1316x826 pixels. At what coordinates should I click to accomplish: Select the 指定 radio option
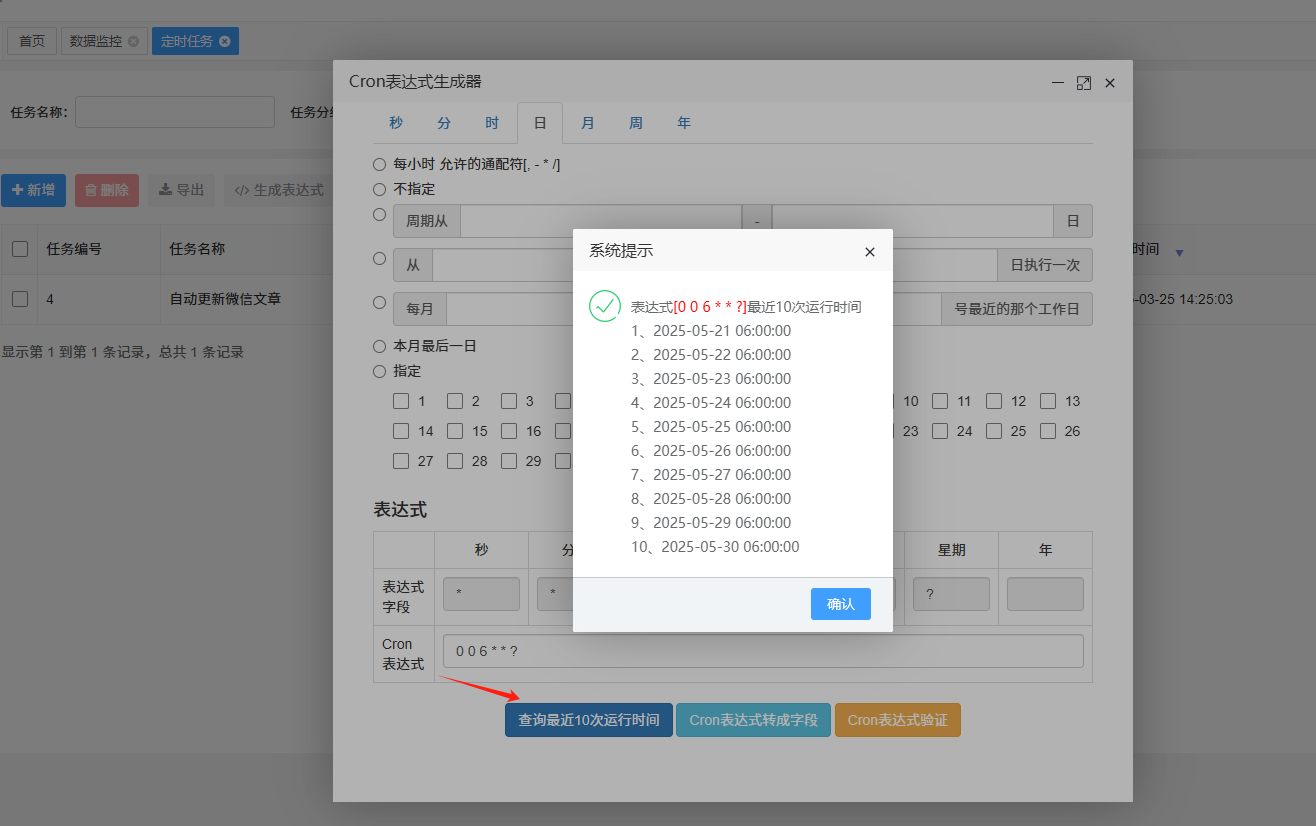(379, 371)
